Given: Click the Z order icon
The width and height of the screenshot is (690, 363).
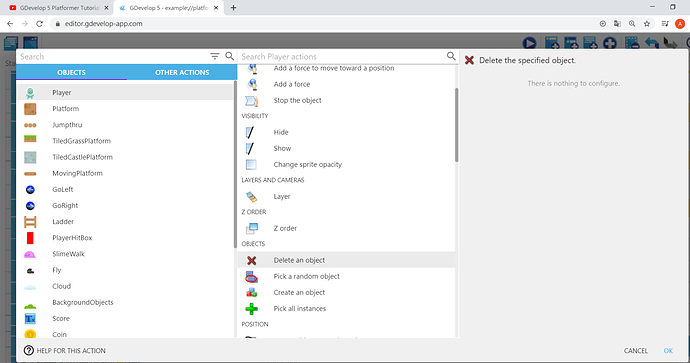Looking at the screenshot, I should tap(252, 228).
